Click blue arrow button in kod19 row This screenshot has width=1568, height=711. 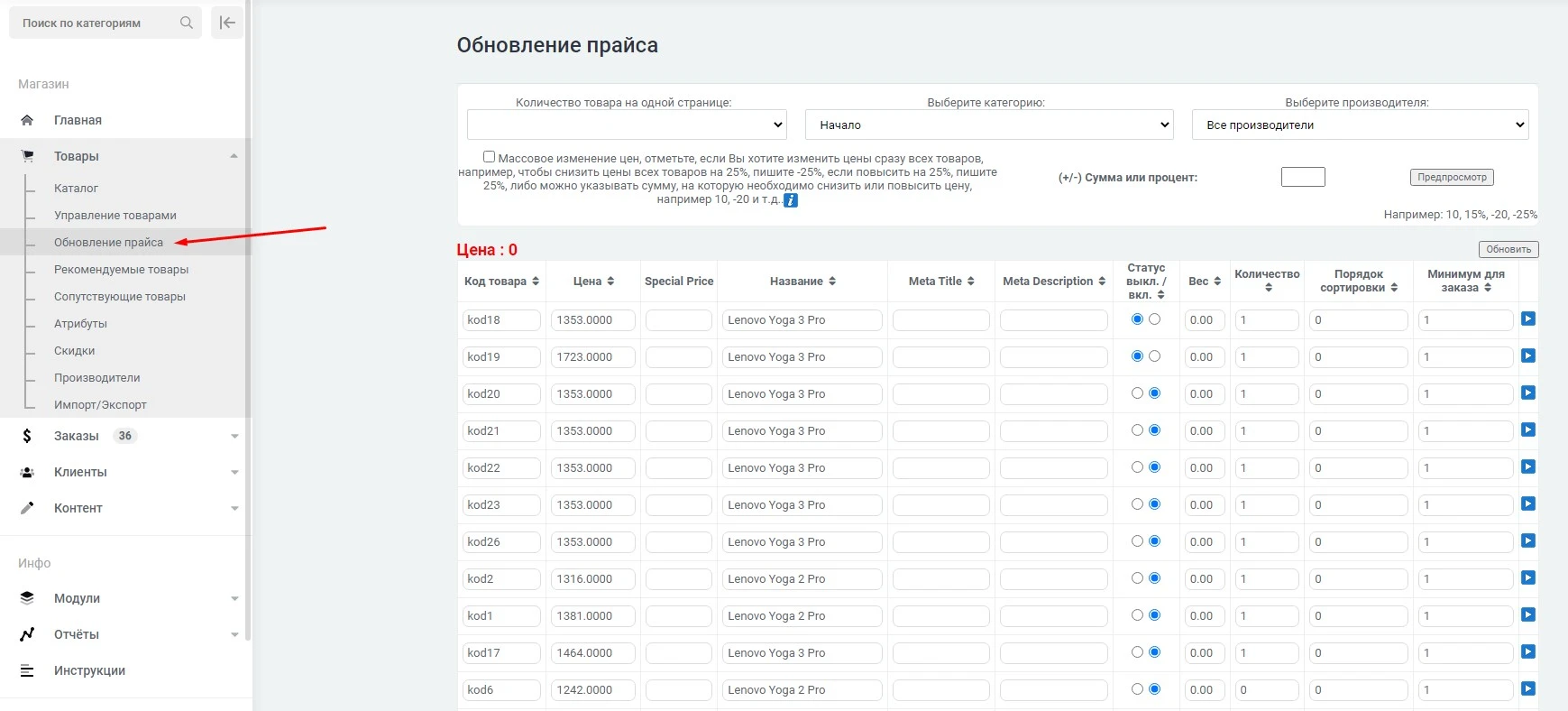pos(1528,355)
